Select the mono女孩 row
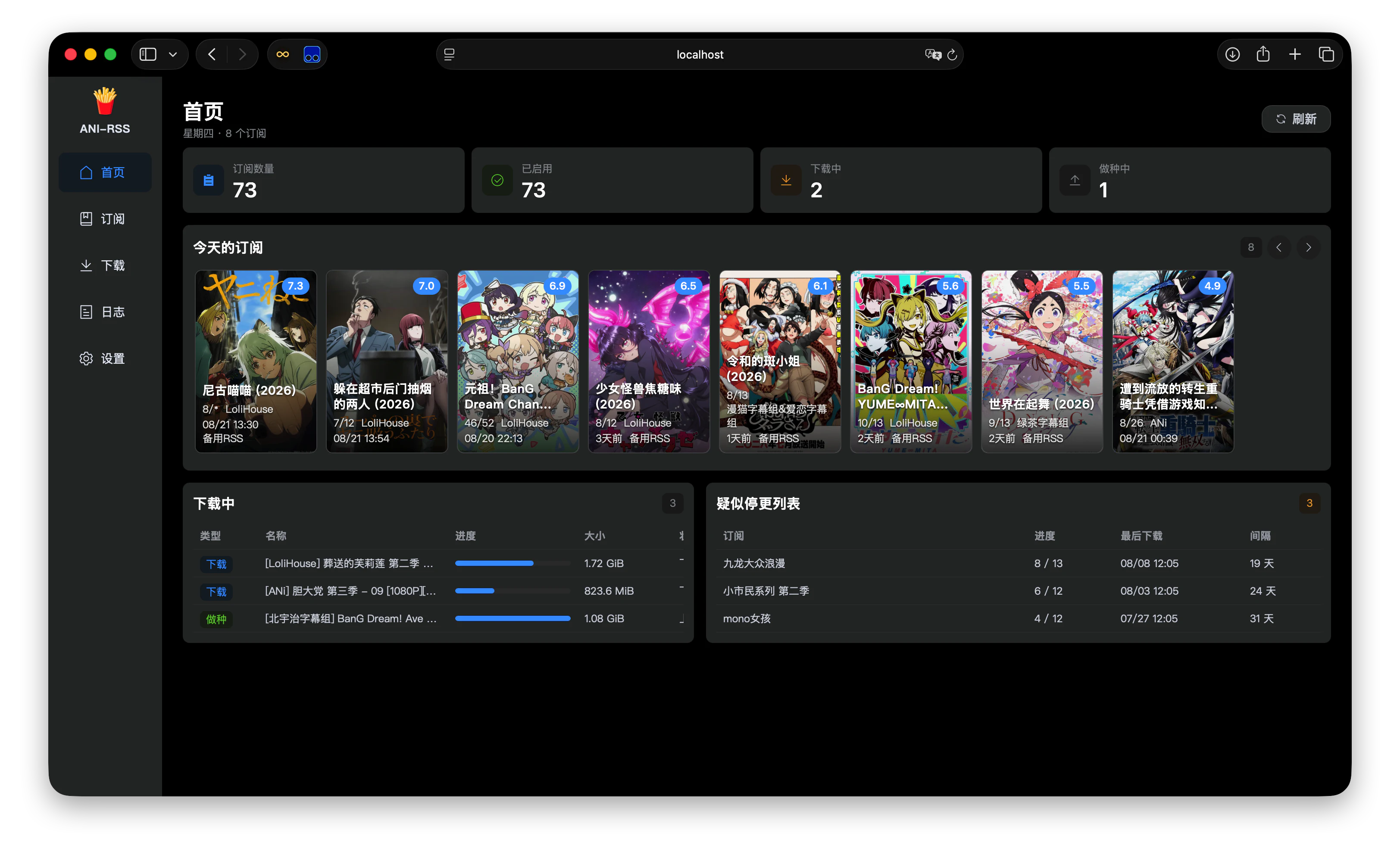This screenshot has width=1400, height=861. 1018,618
